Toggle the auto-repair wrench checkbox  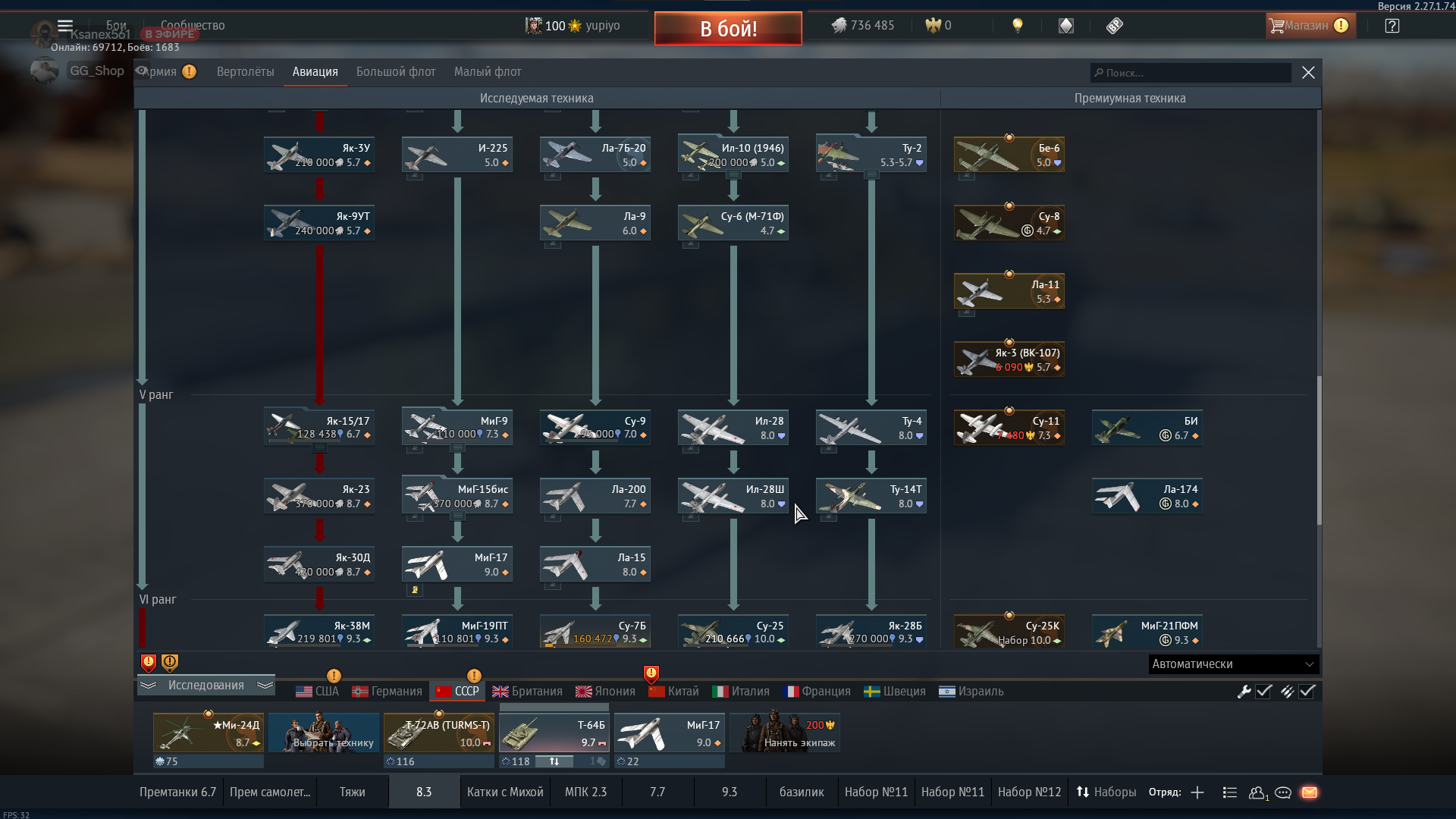[1263, 692]
